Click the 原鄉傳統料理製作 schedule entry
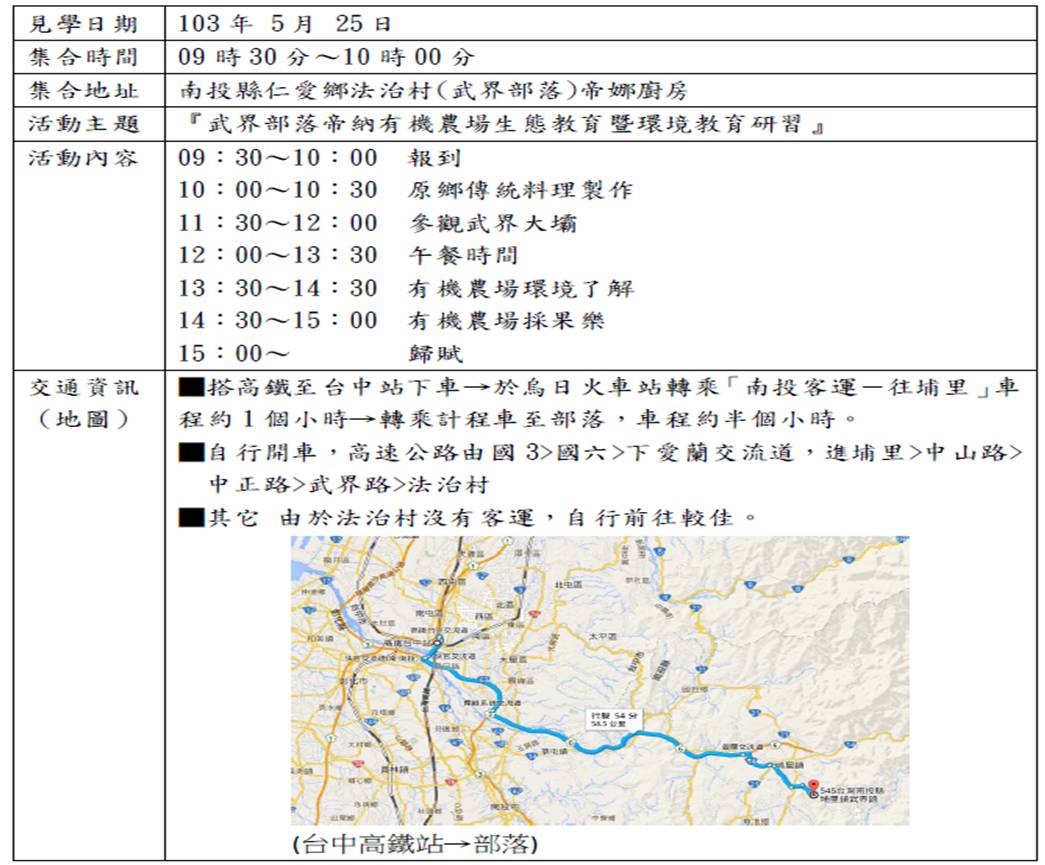This screenshot has width=1045, height=865. pos(520,190)
